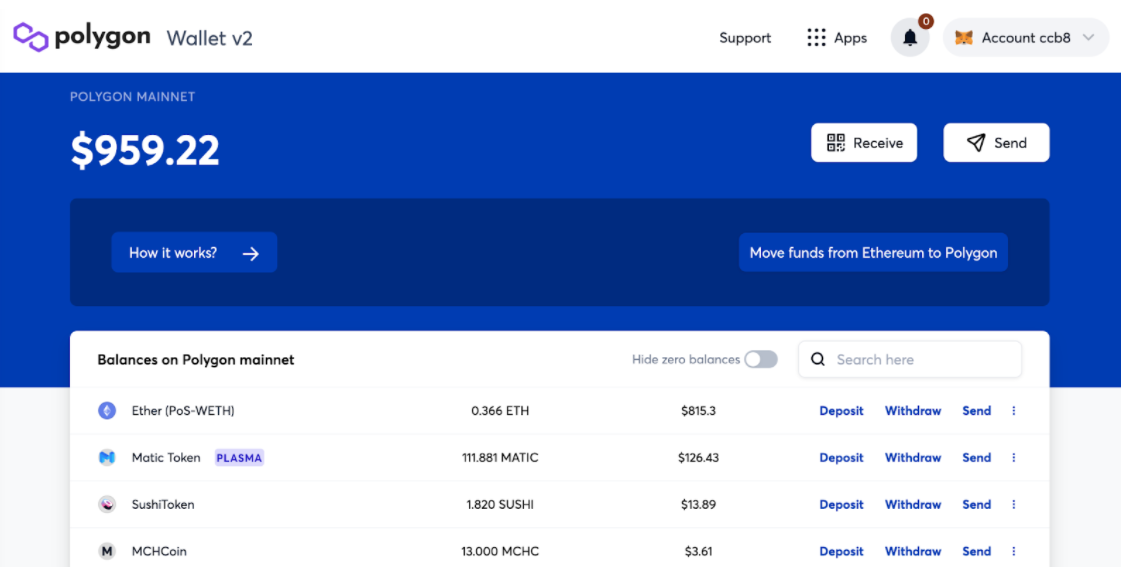Viewport: 1121px width, 567px height.
Task: Click Move funds from Ethereum to Polygon
Action: pyautogui.click(x=873, y=252)
